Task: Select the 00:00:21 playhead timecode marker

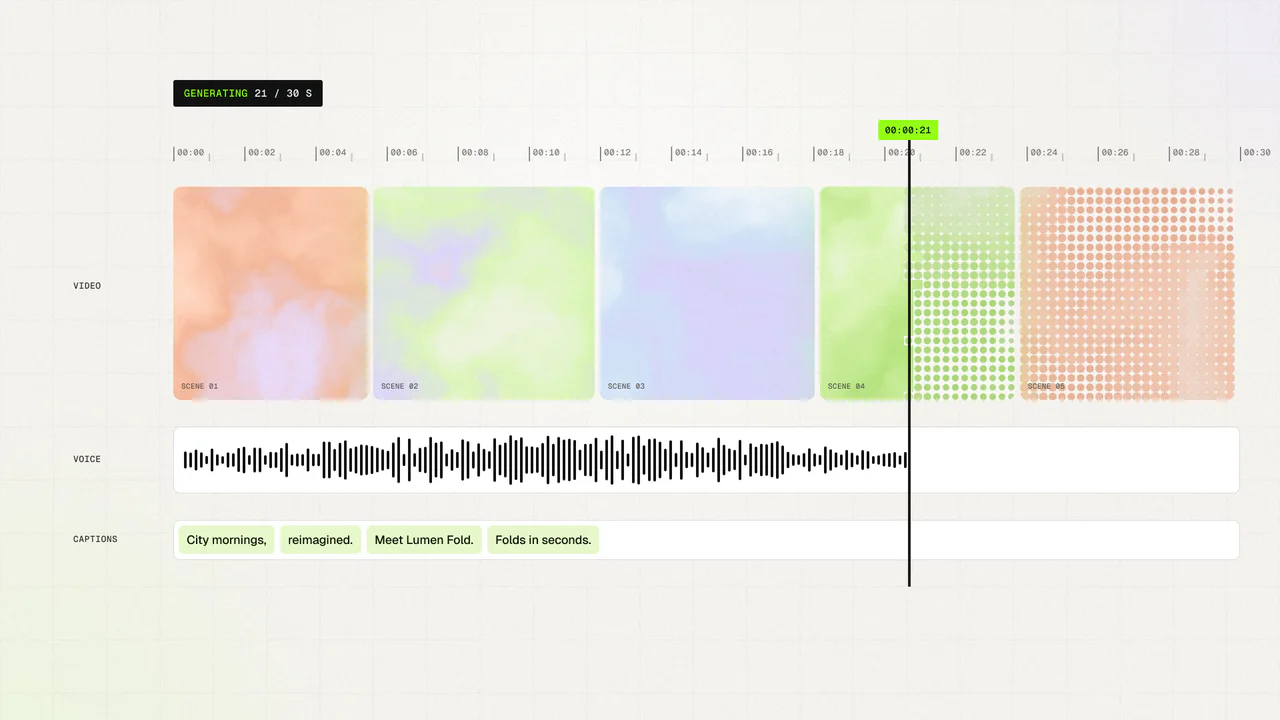Action: click(x=908, y=130)
